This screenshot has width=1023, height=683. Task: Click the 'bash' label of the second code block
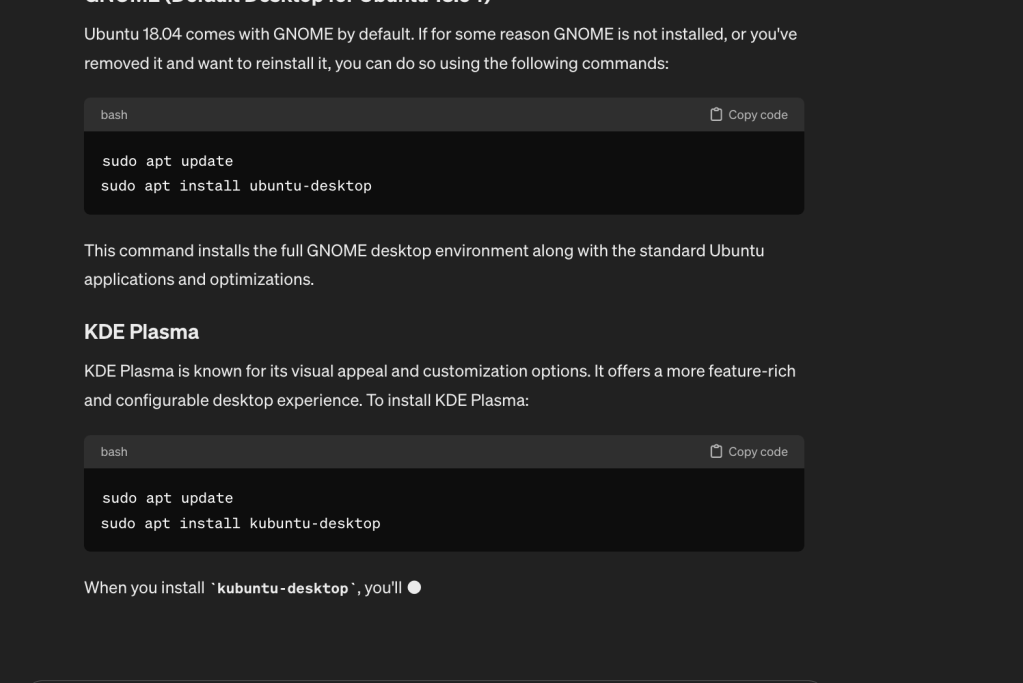114,451
